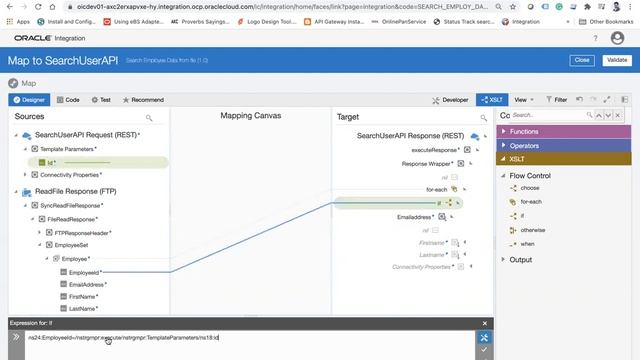Open the Recommend tab

(x=143, y=100)
